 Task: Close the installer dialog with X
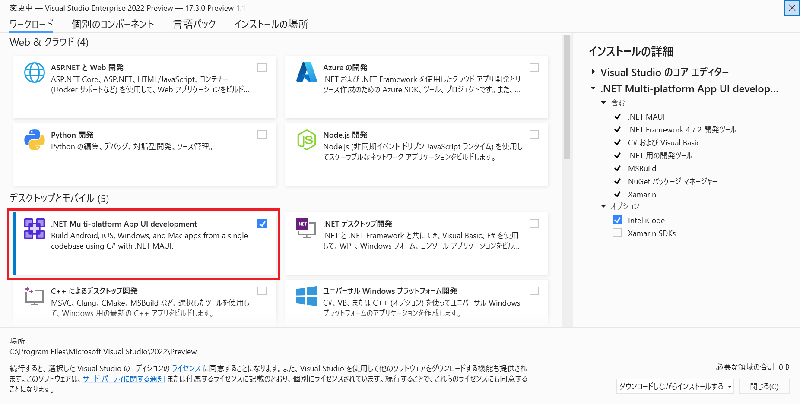(792, 7)
